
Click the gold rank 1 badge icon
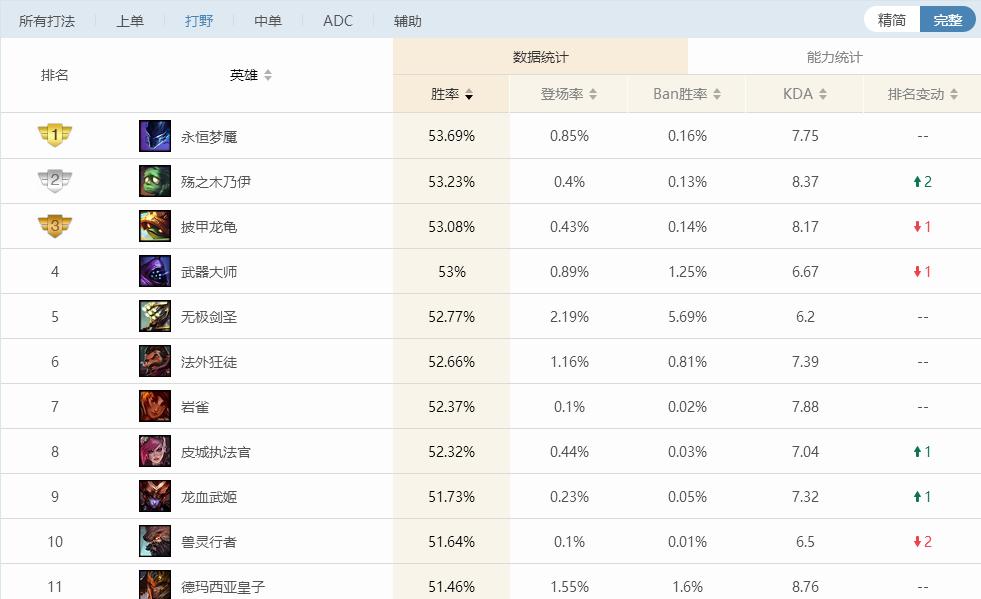coord(55,136)
